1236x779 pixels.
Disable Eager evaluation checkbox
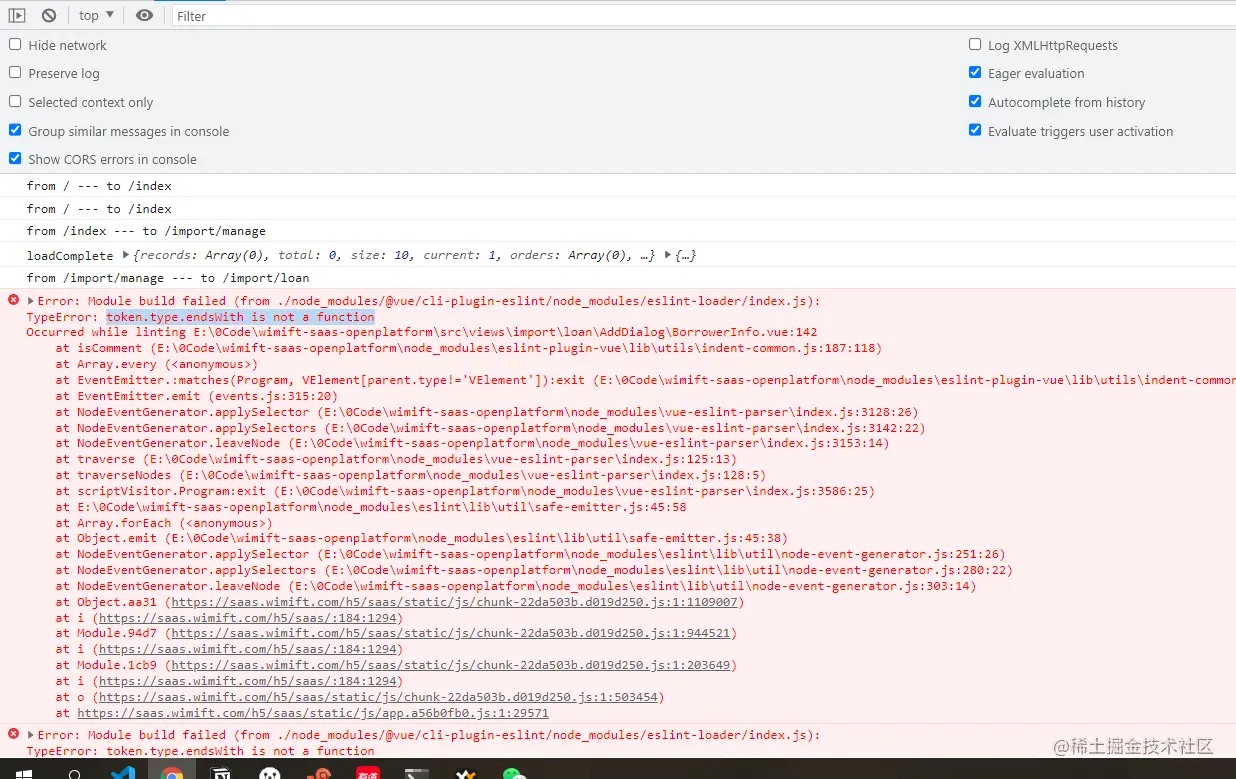click(975, 73)
